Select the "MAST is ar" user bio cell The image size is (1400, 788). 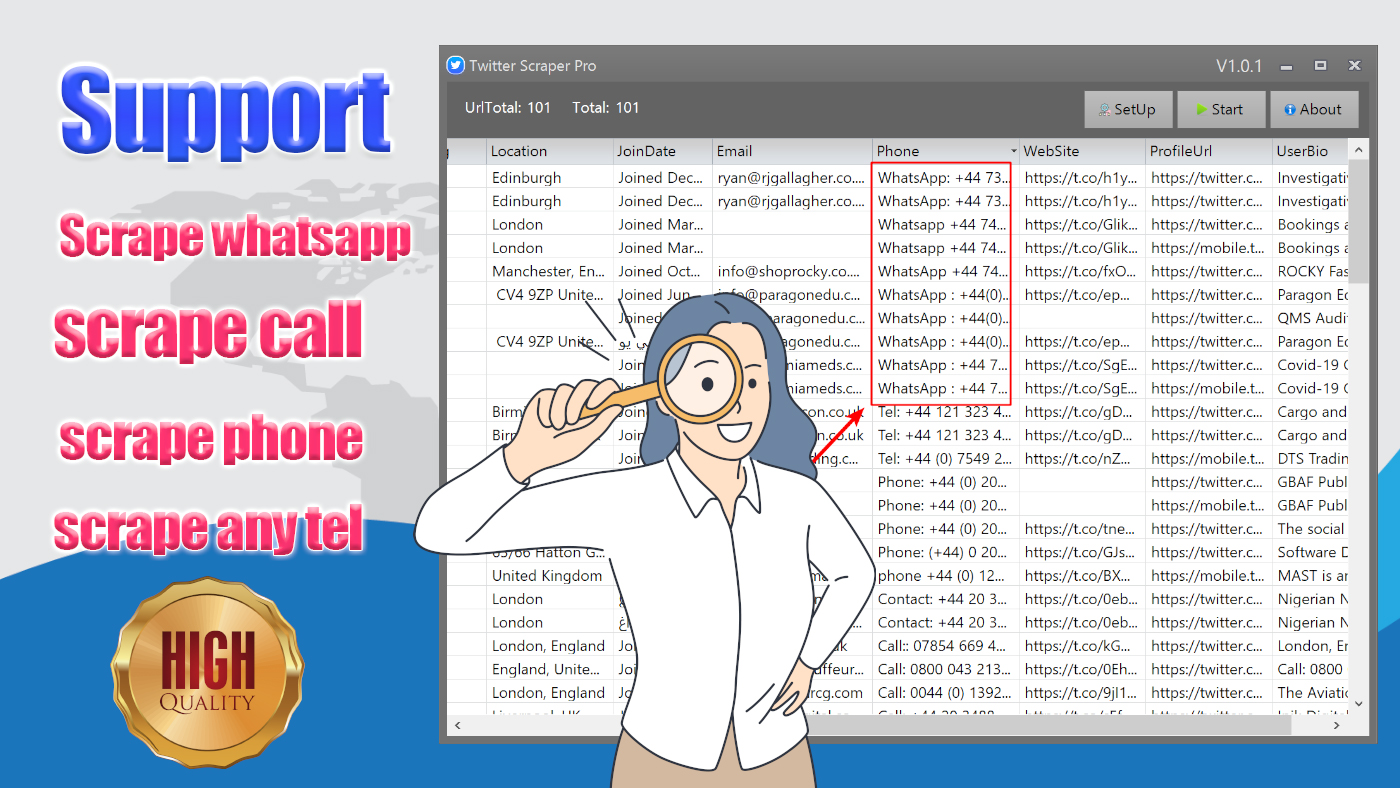1310,575
